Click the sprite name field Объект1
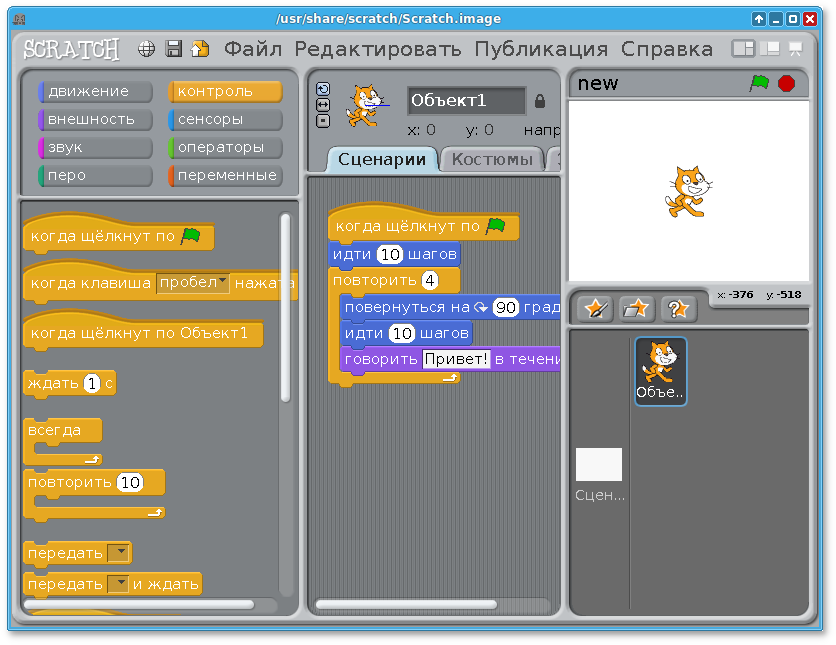The width and height of the screenshot is (836, 645). (x=467, y=101)
